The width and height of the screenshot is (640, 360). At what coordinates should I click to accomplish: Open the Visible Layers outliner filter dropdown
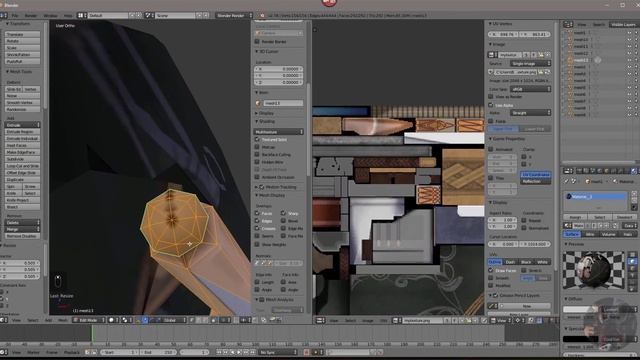pyautogui.click(x=623, y=24)
